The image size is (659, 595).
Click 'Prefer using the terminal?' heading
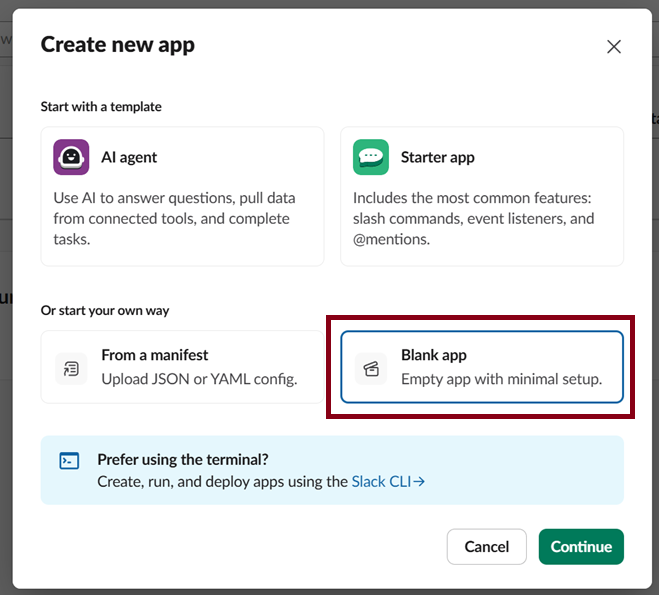pyautogui.click(x=183, y=460)
